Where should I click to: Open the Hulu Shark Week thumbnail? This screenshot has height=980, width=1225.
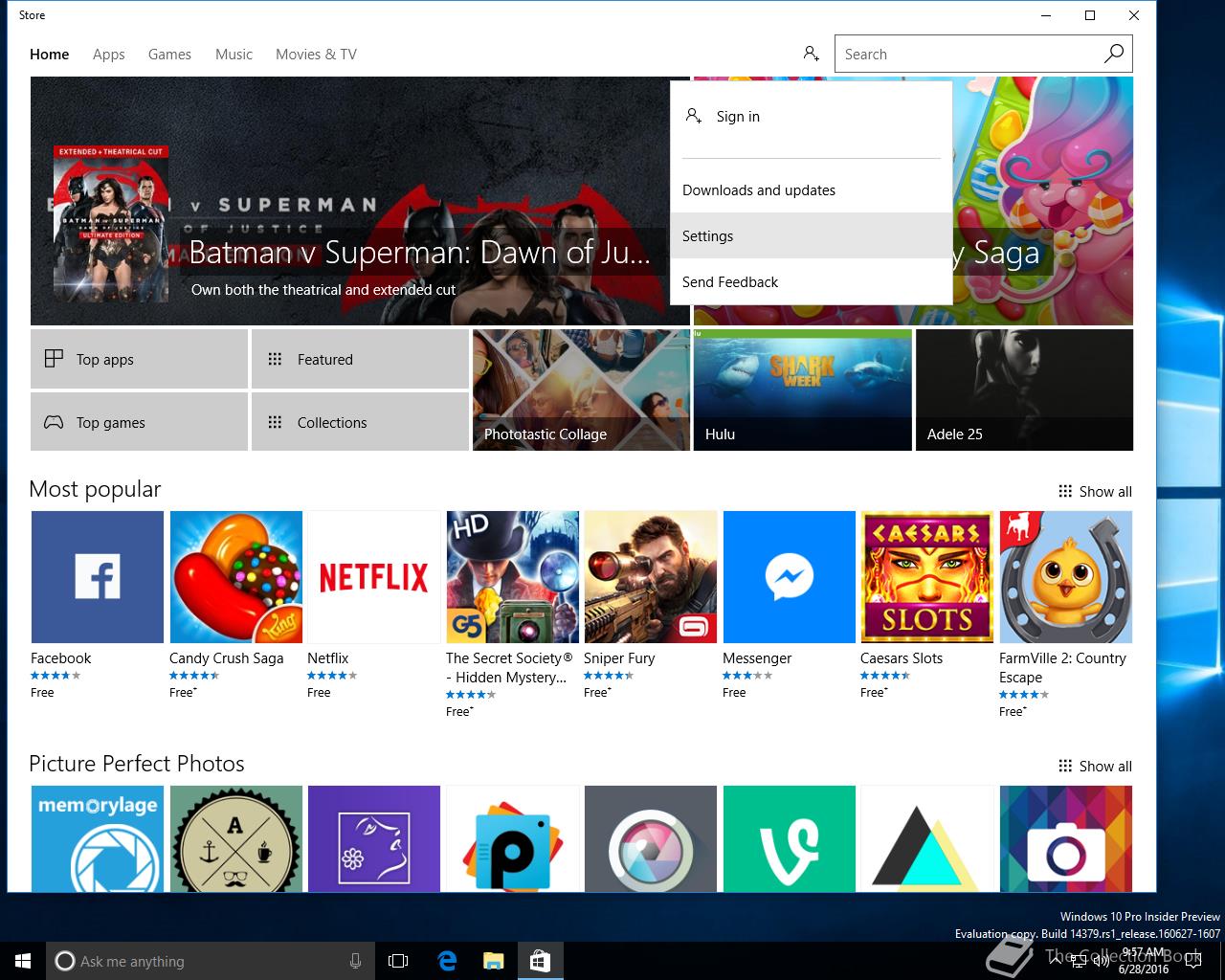click(802, 390)
